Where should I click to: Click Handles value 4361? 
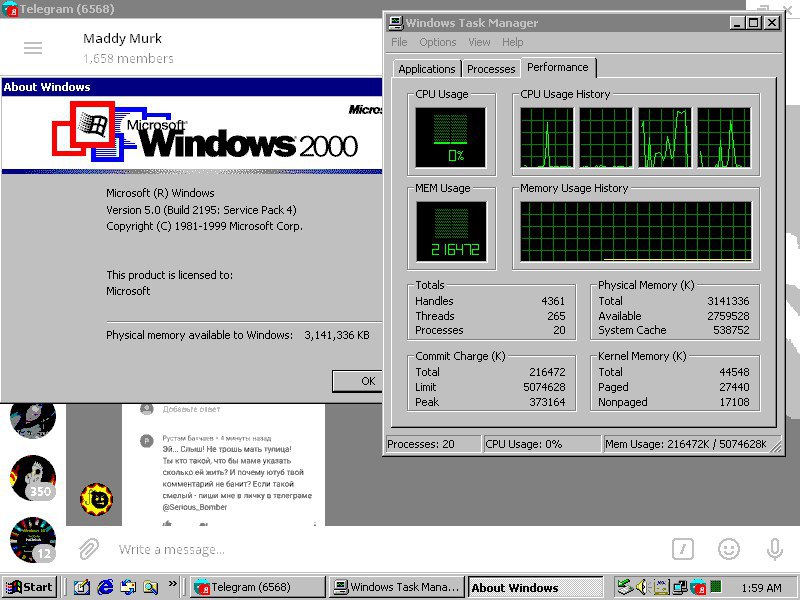coord(553,301)
